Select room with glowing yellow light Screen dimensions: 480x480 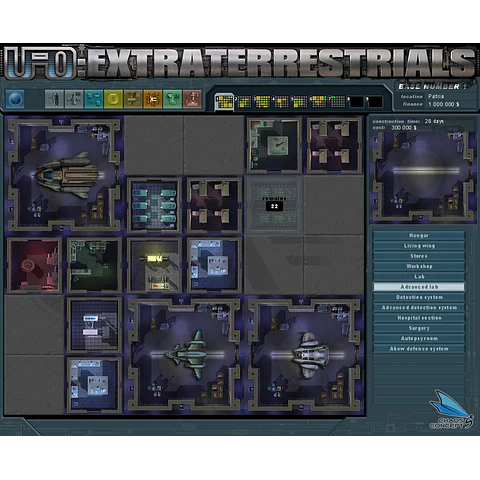(154, 265)
